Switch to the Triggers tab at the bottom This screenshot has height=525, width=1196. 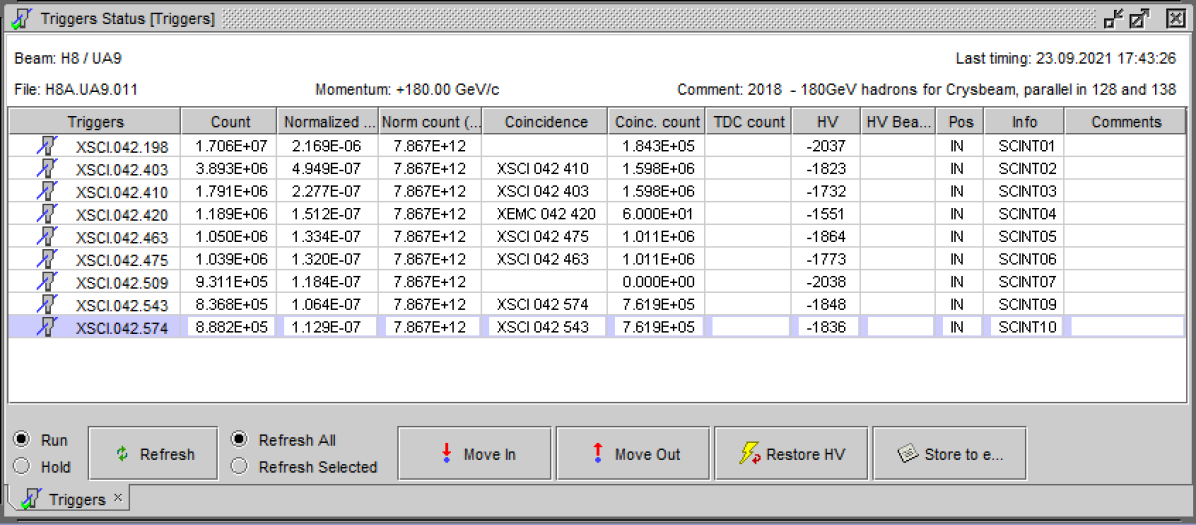tap(68, 499)
